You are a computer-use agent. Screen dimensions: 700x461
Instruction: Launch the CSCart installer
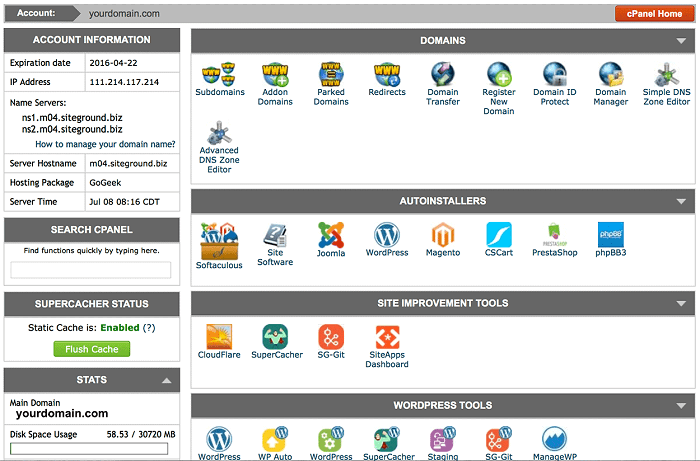pos(499,240)
